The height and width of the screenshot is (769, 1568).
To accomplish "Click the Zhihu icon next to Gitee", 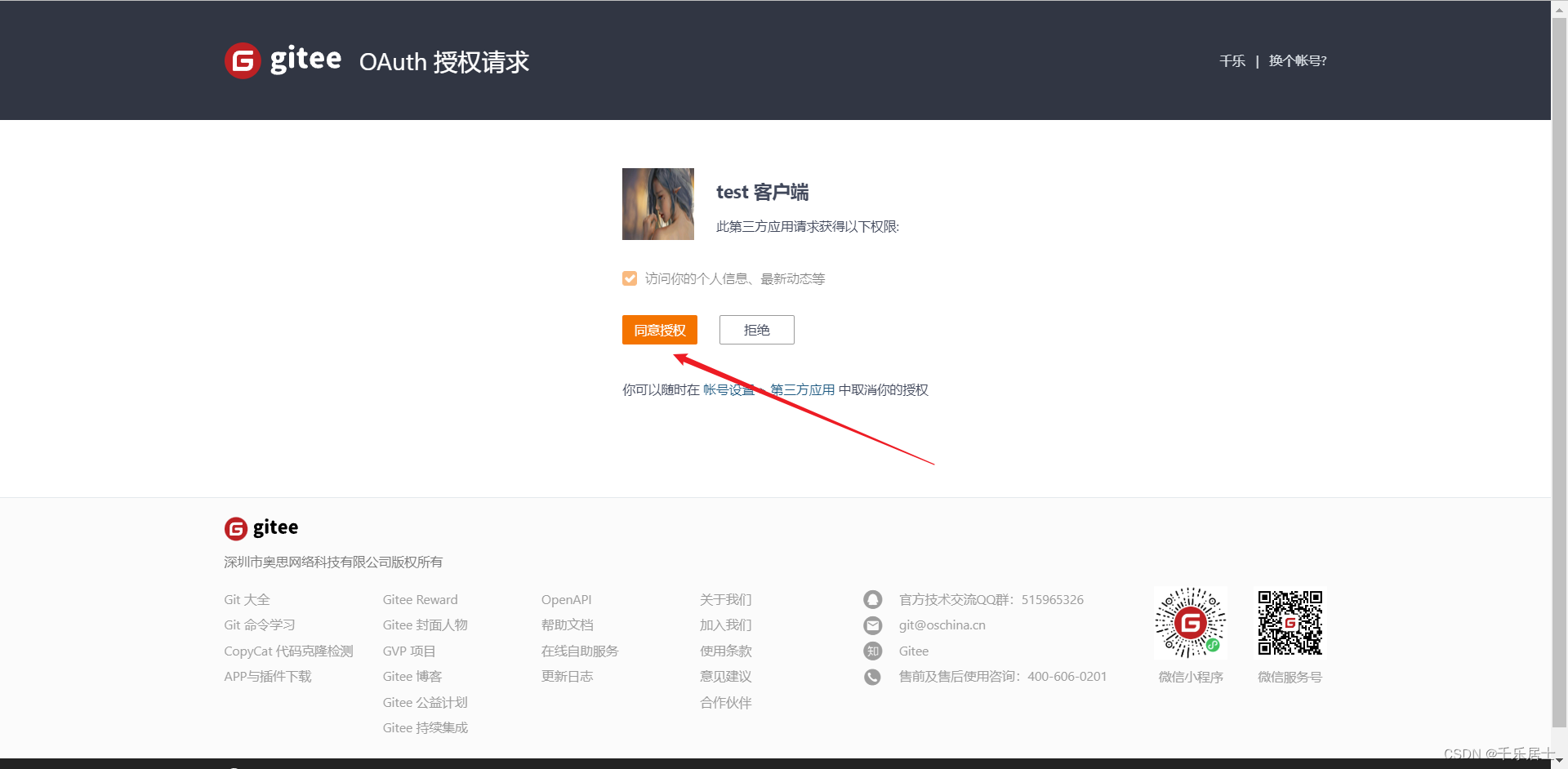I will 872,651.
